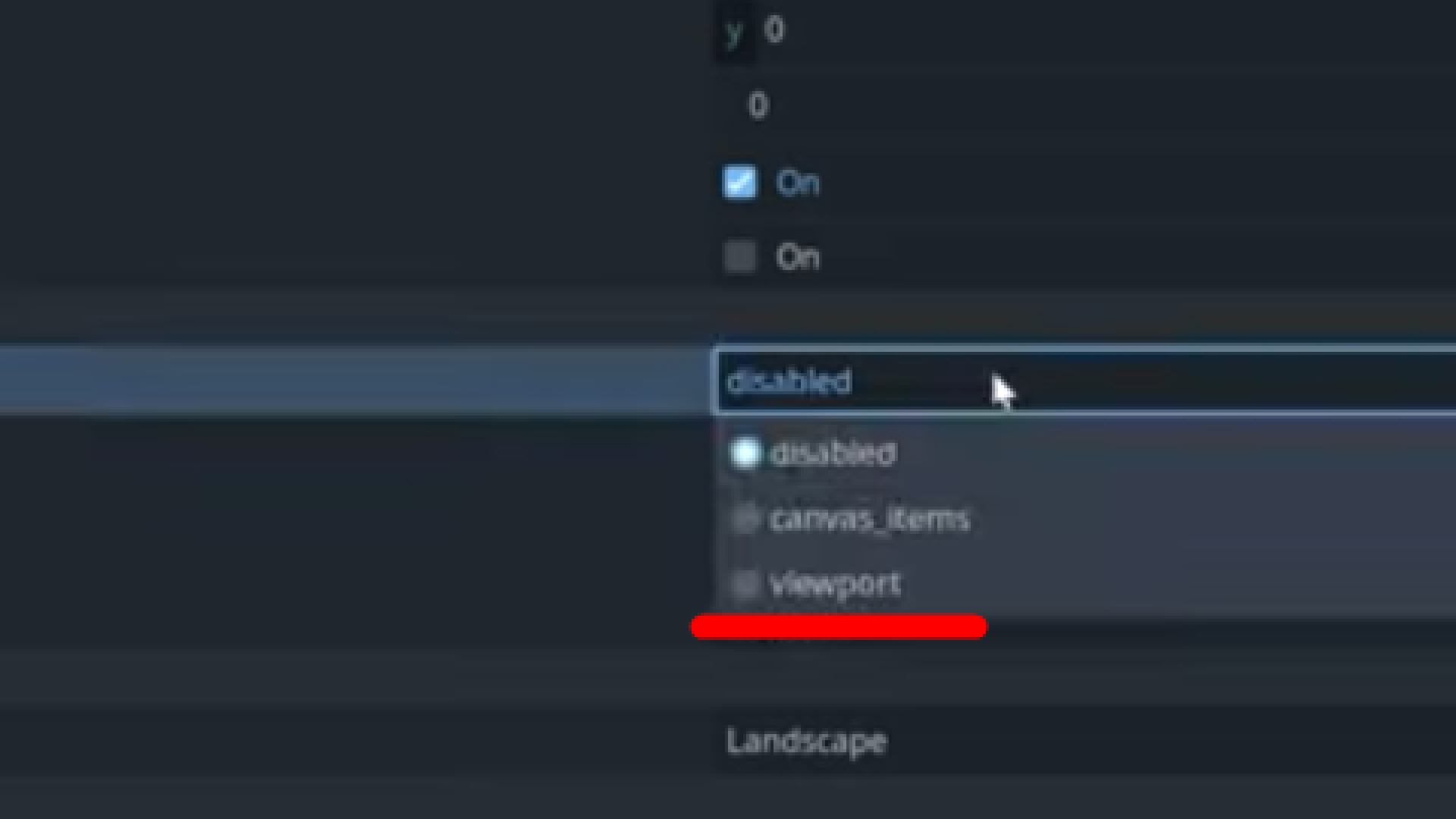Select the selected radio icon beside disabled
This screenshot has height=819, width=1456.
click(744, 453)
